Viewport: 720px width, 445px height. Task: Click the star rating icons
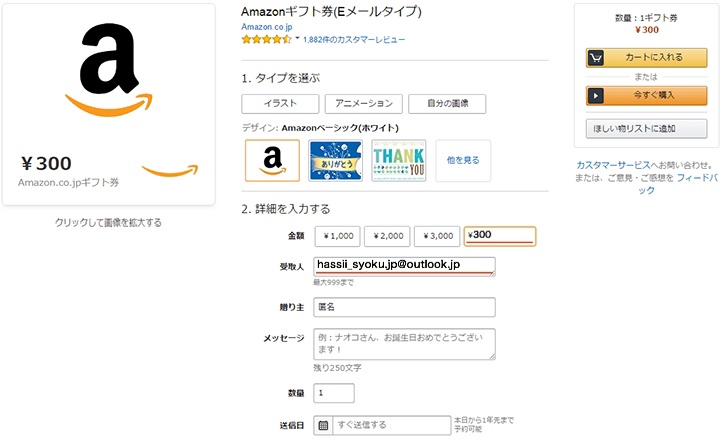266,39
